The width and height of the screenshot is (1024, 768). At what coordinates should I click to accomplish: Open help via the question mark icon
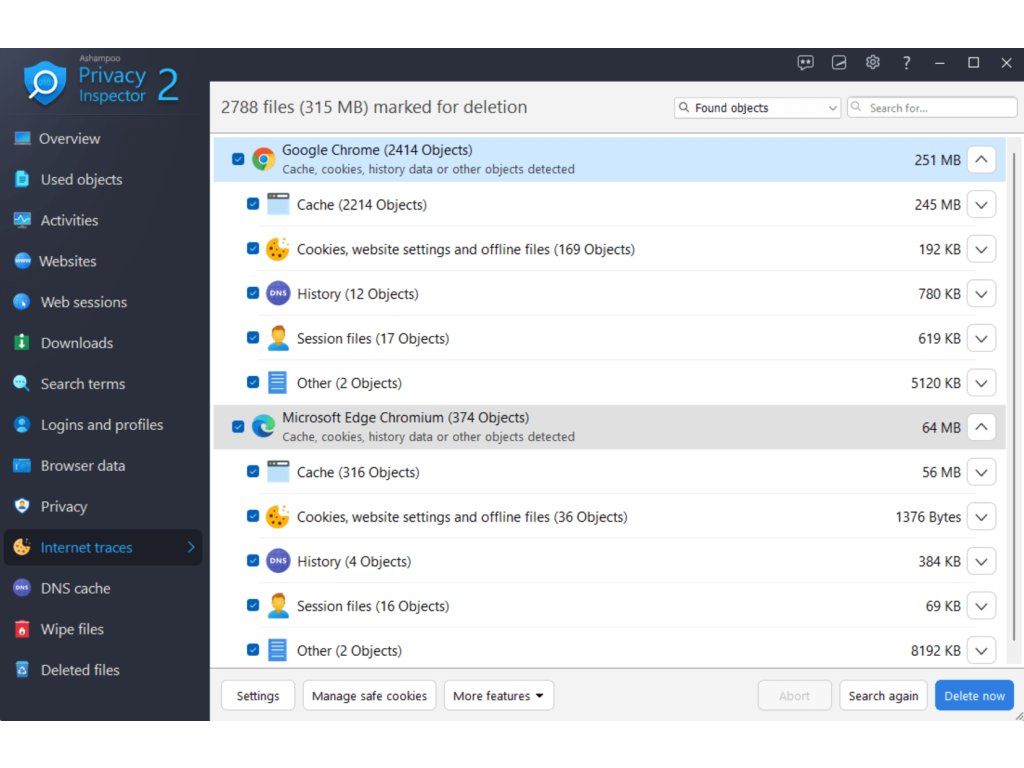coord(906,63)
